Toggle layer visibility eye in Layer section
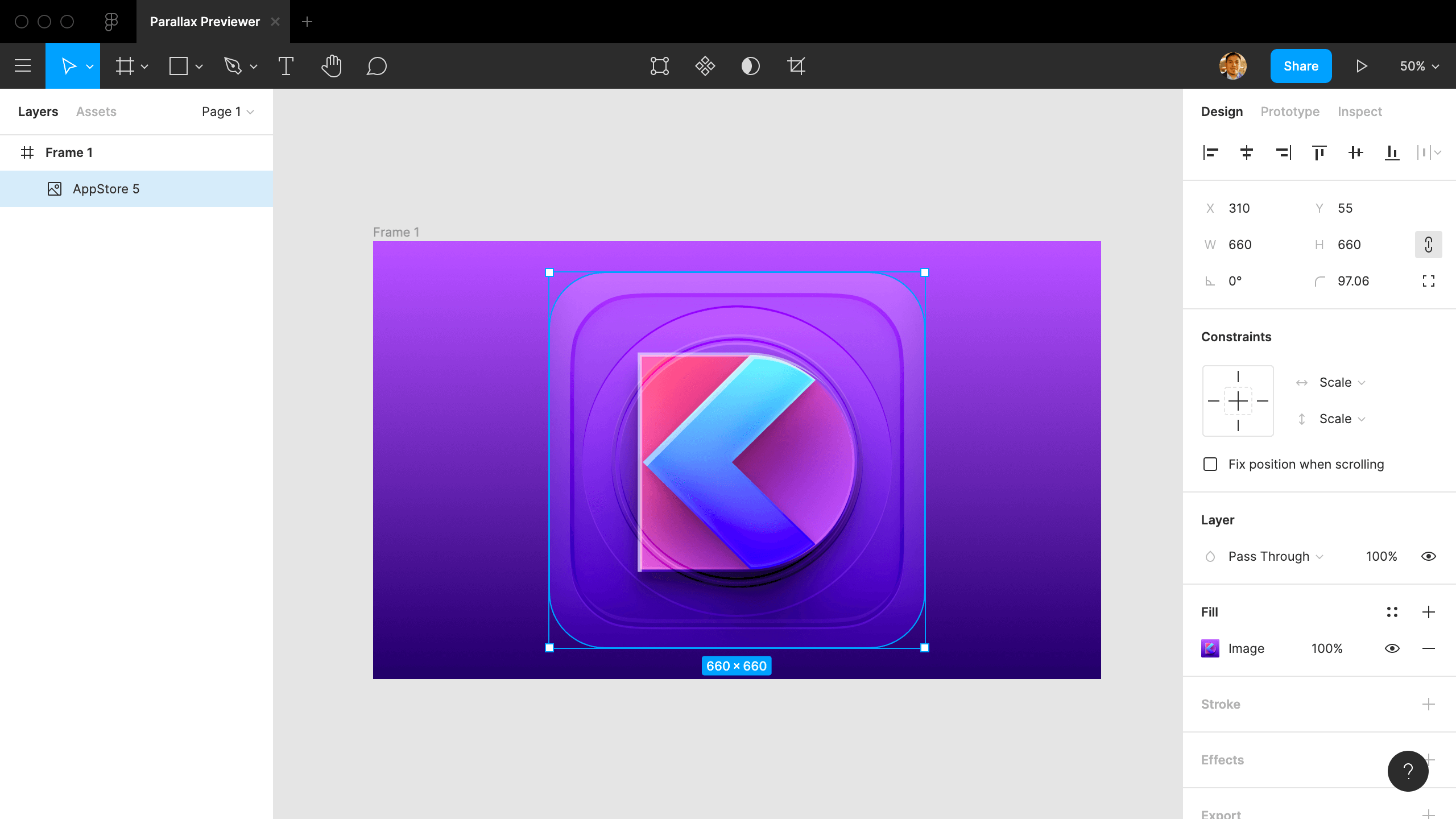 click(x=1428, y=556)
